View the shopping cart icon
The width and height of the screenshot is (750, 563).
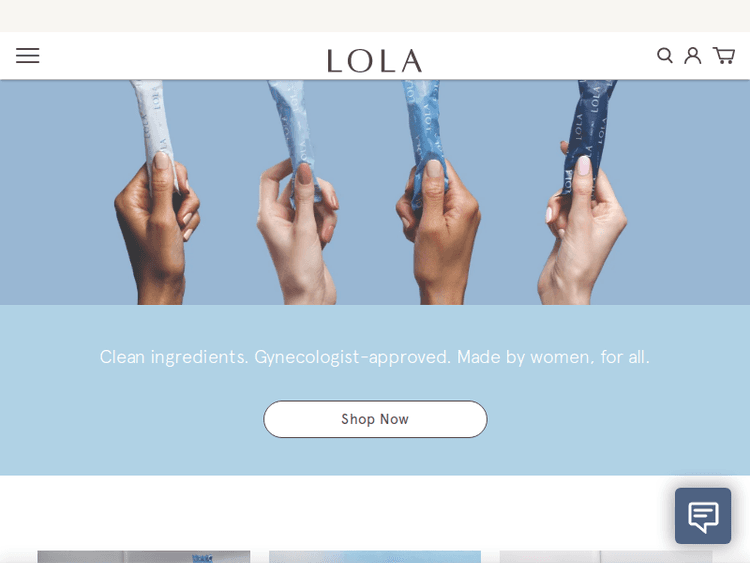724,55
